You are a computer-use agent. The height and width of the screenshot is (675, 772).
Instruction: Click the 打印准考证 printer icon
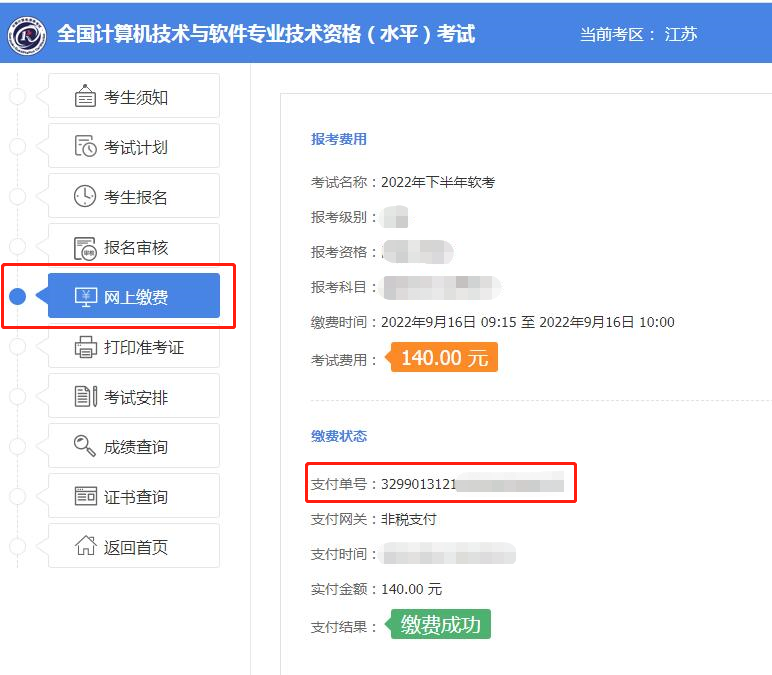[85, 347]
